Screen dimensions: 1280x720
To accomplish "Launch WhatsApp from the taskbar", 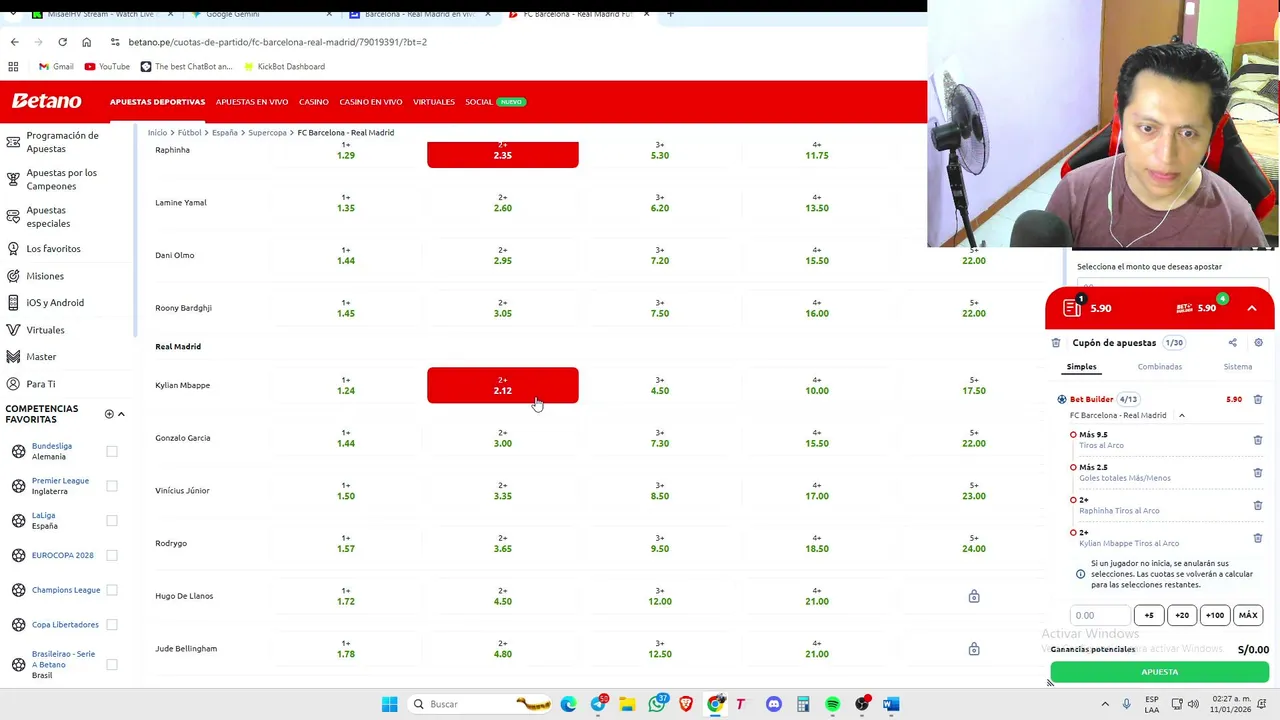I will coord(657,704).
